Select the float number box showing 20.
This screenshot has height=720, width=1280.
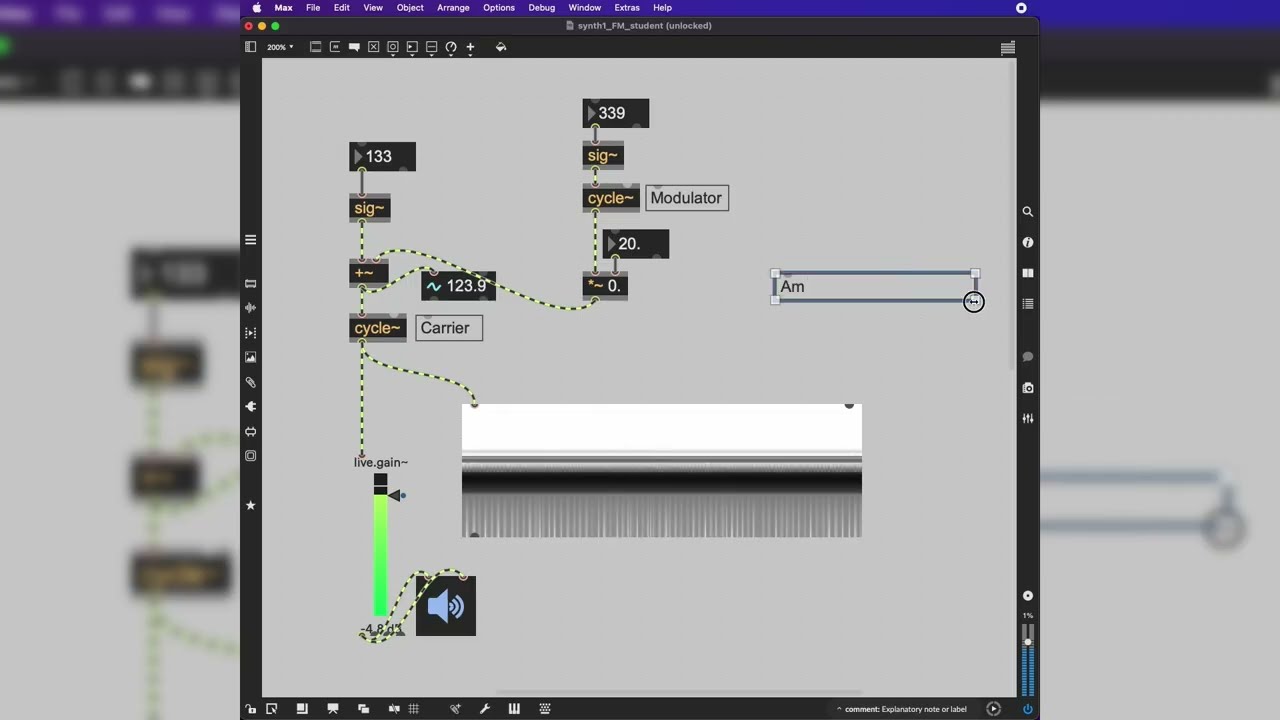tap(636, 244)
